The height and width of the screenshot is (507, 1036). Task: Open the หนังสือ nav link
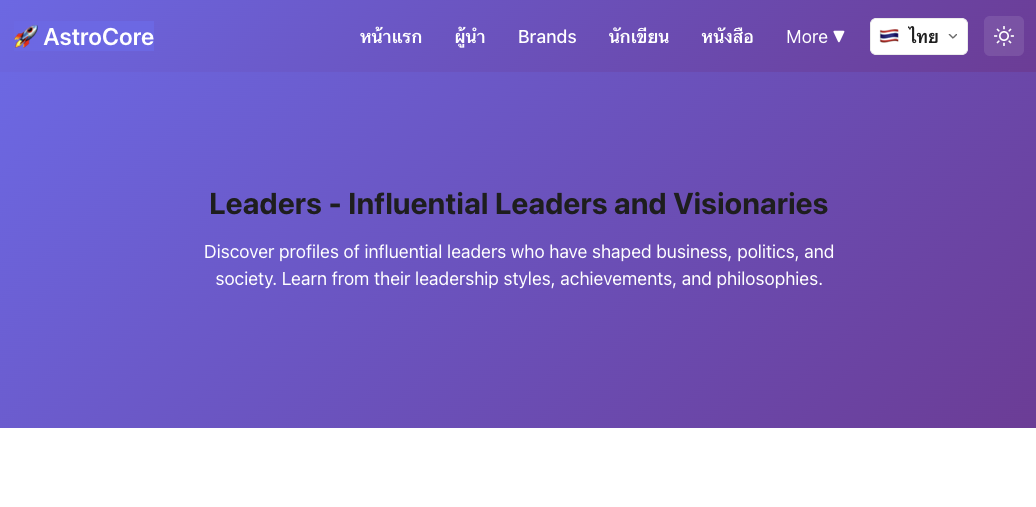click(727, 37)
